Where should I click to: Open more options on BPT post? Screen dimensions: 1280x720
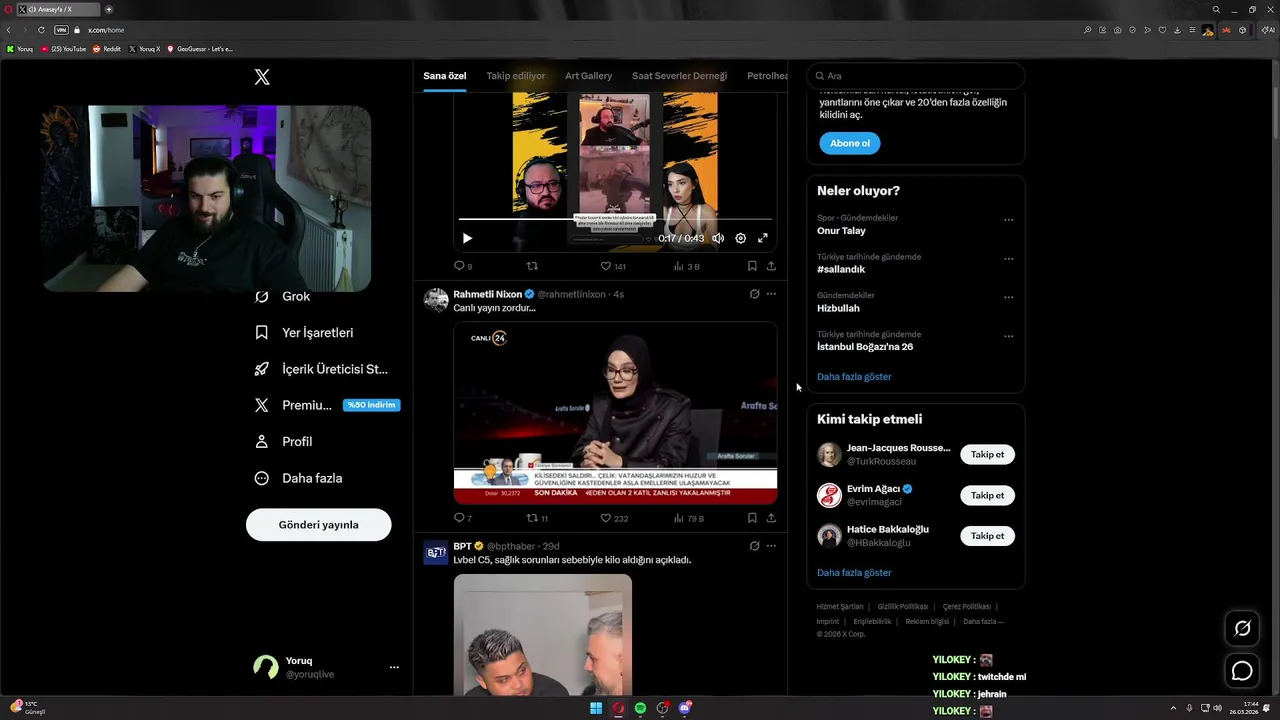click(771, 546)
